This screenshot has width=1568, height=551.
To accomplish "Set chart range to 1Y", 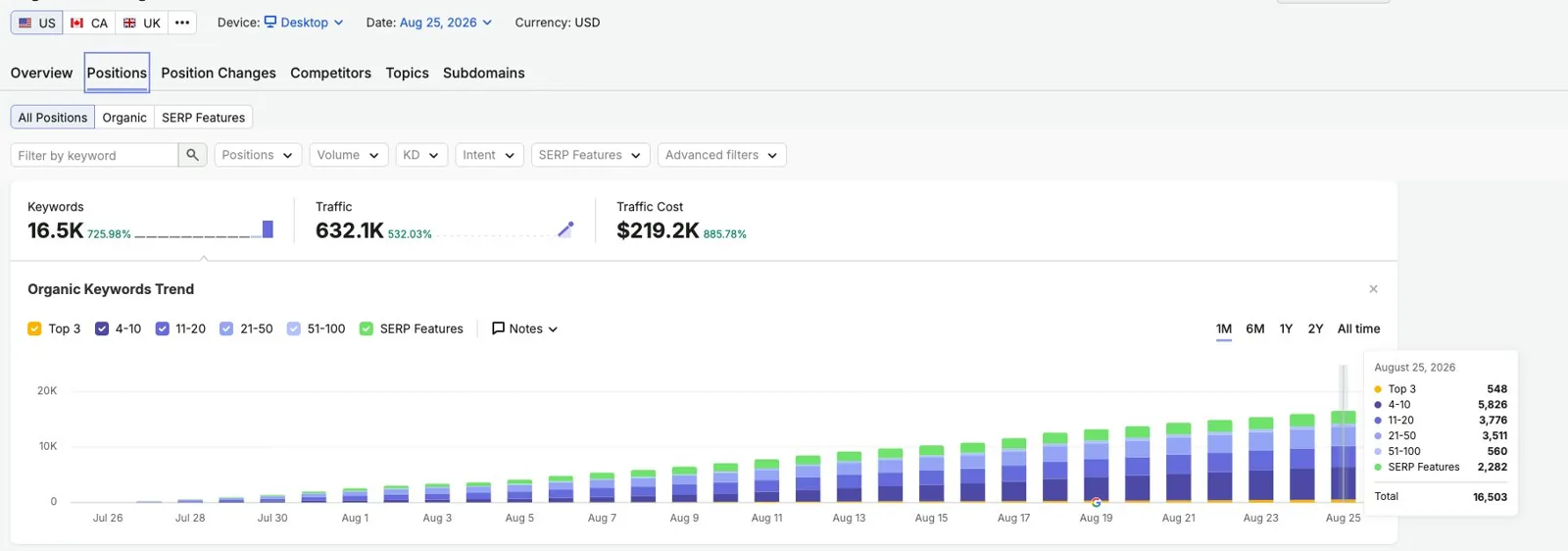I will (x=1286, y=328).
